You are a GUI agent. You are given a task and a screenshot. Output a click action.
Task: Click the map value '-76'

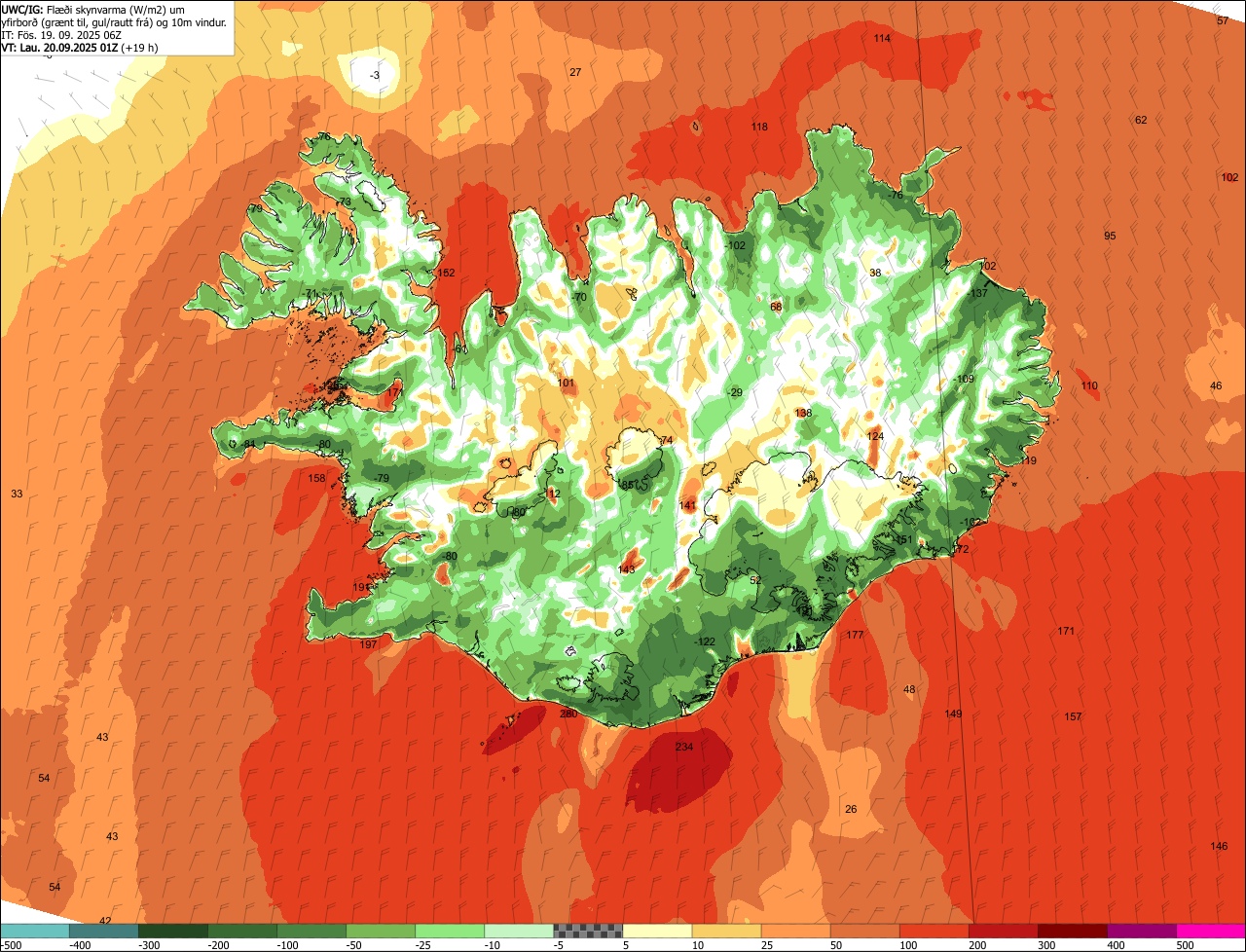pyautogui.click(x=896, y=195)
